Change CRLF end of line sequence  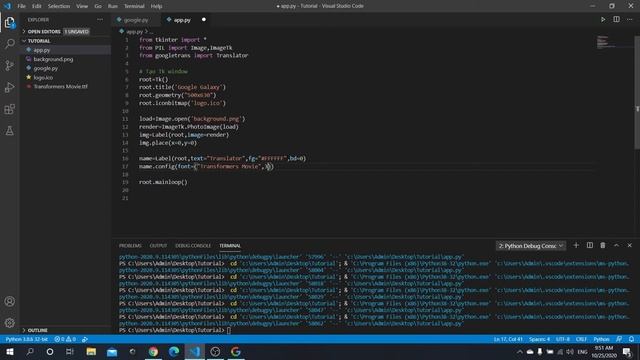pos(581,339)
